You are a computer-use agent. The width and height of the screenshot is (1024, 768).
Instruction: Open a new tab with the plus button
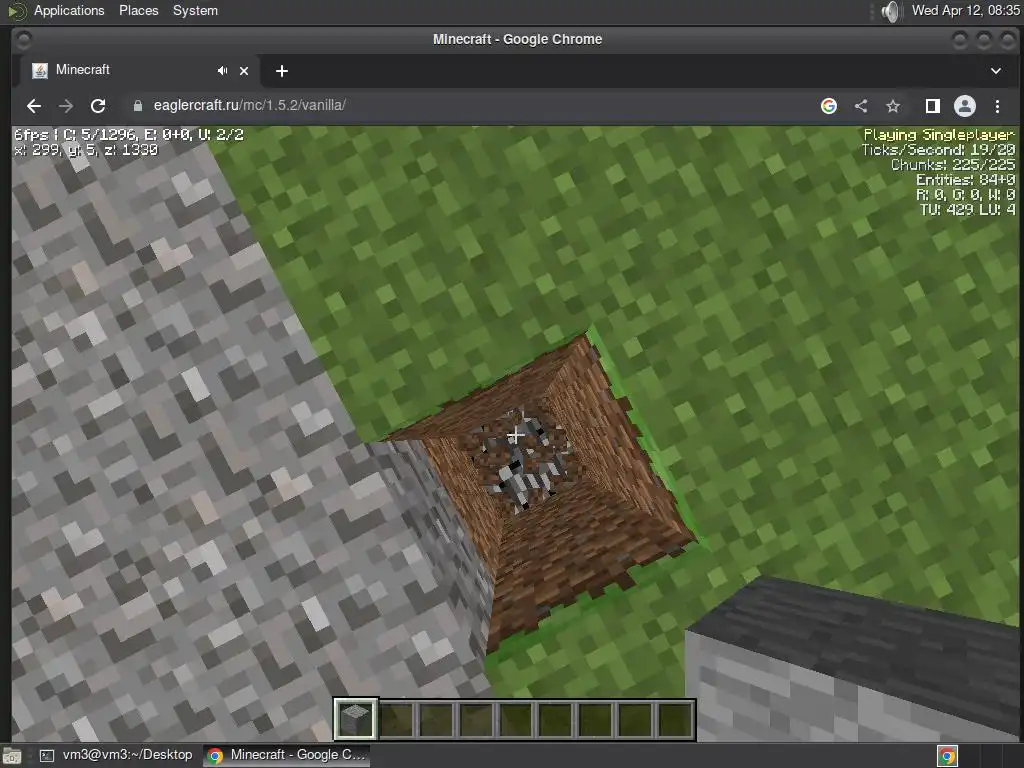point(281,71)
